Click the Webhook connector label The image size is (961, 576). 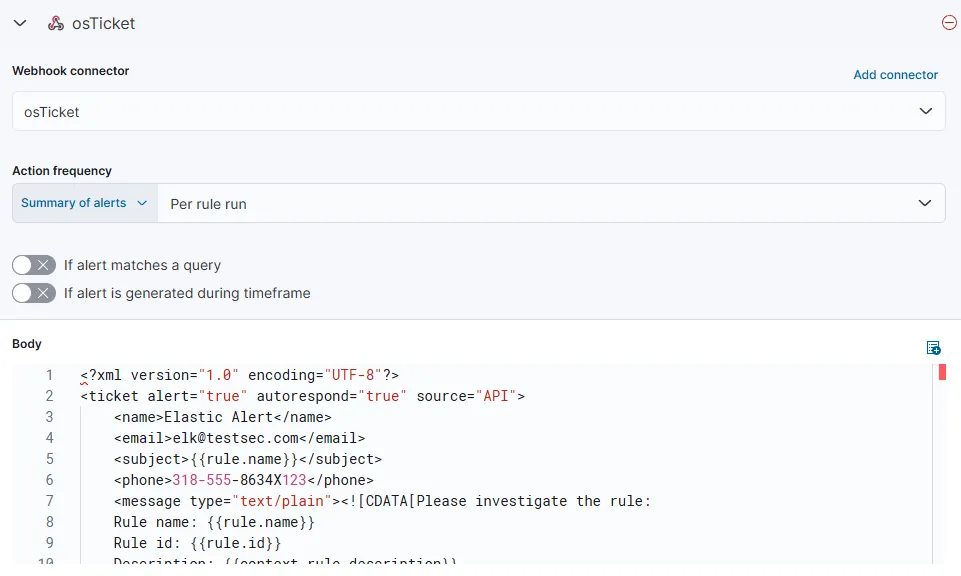point(70,70)
